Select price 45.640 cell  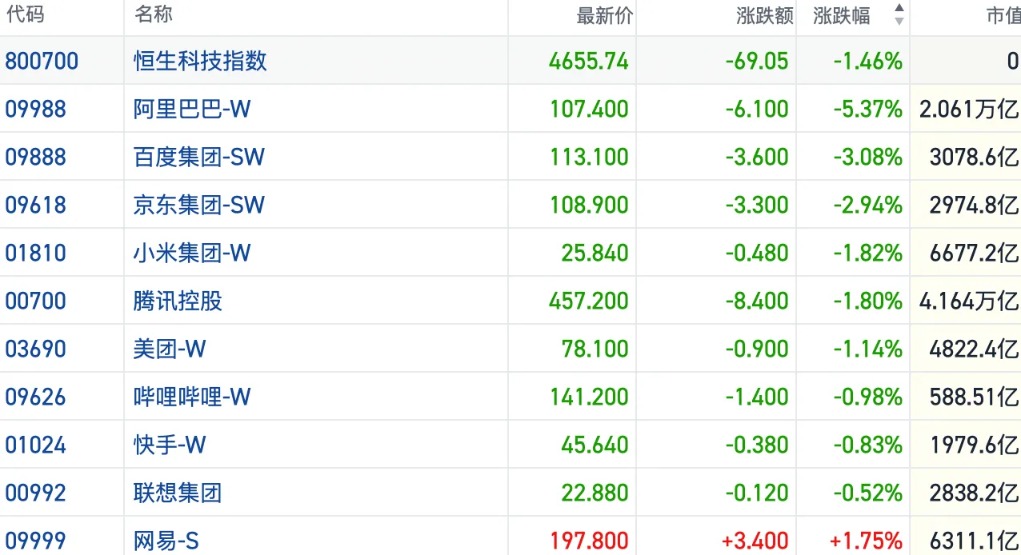point(595,445)
